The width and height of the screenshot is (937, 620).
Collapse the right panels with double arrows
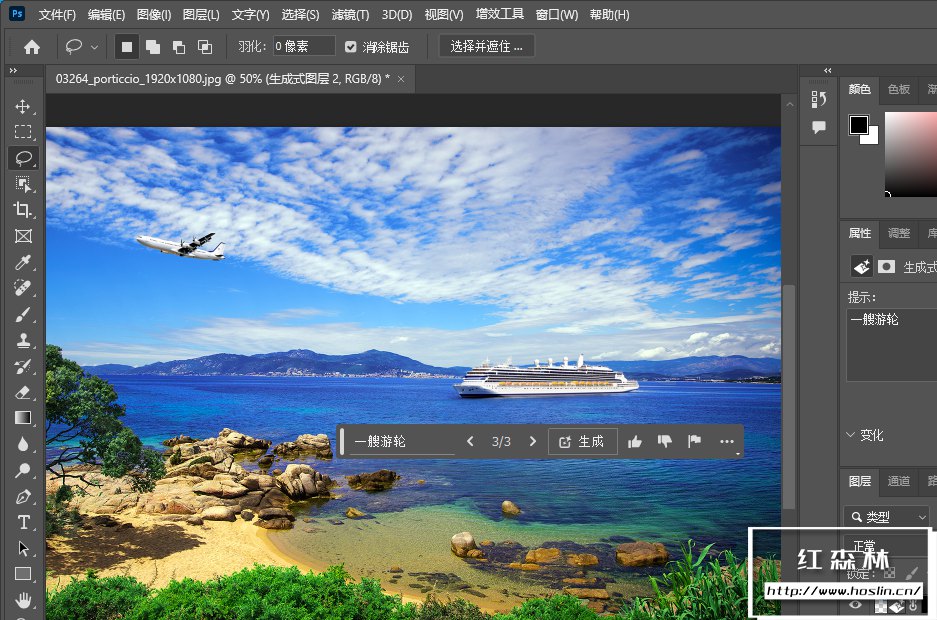coord(828,70)
